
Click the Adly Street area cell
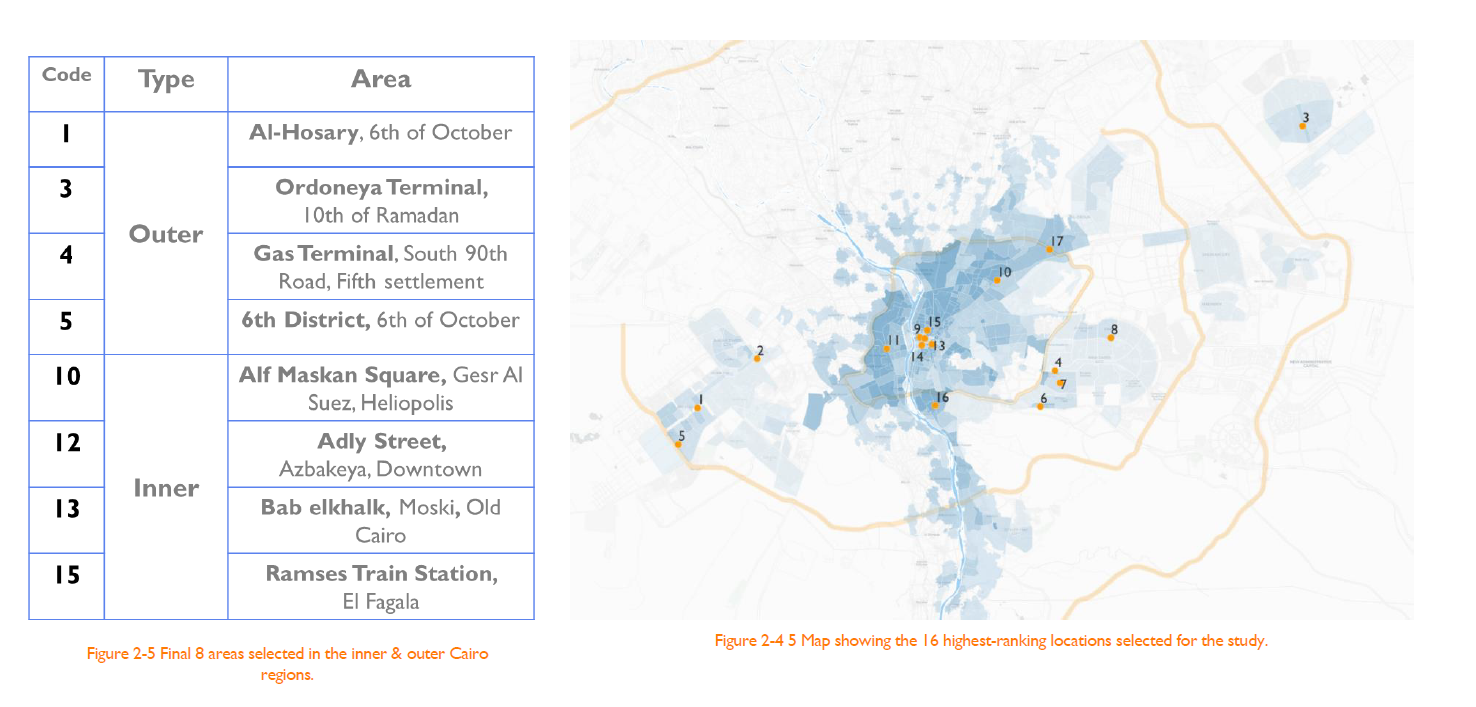coord(380,455)
